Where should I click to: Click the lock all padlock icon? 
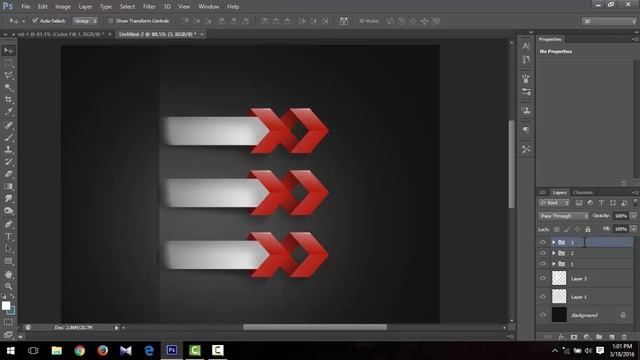(588, 229)
